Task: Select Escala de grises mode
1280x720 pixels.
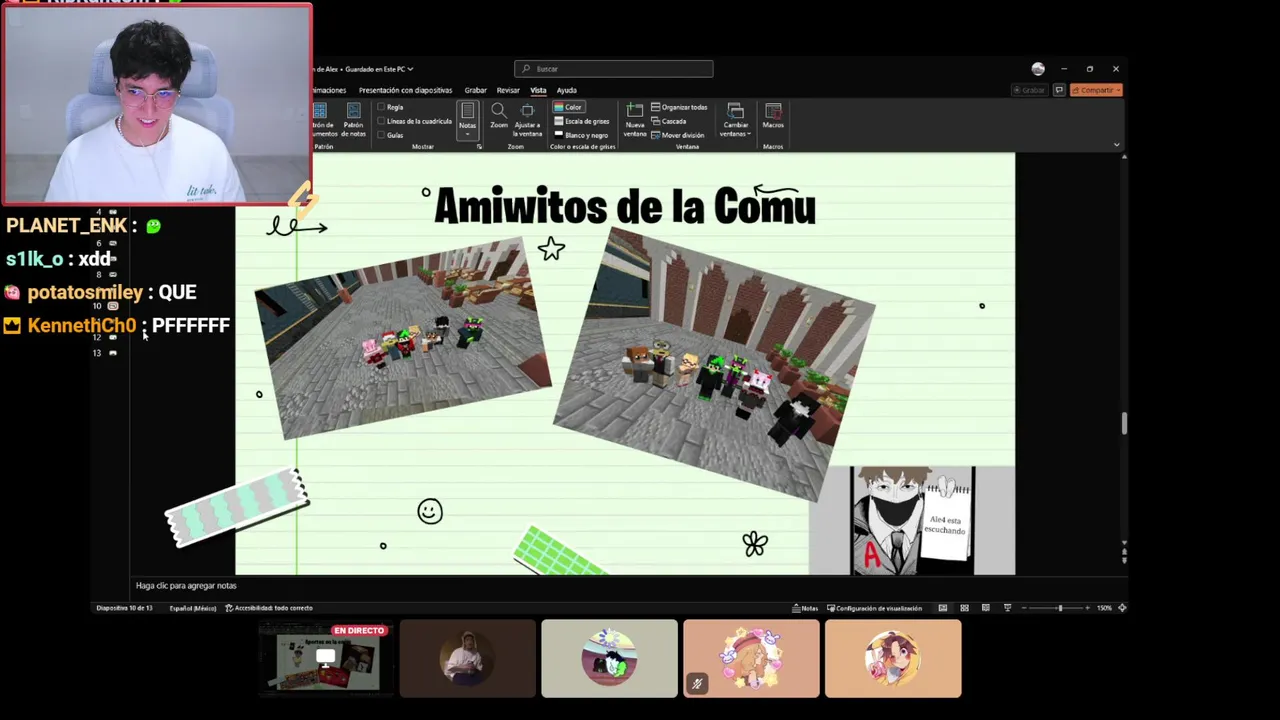Action: pyautogui.click(x=580, y=121)
